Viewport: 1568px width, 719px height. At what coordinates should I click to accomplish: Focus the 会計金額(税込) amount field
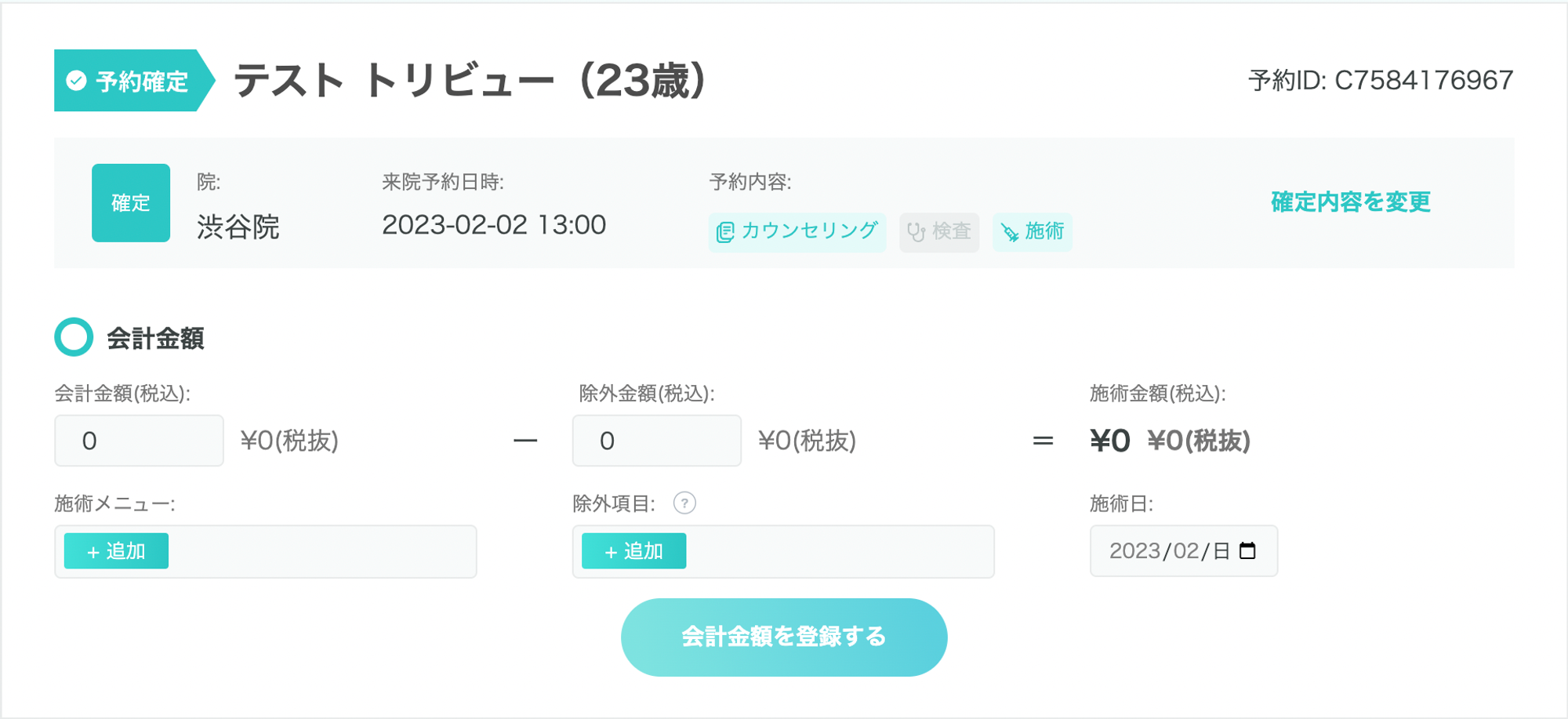pyautogui.click(x=139, y=441)
